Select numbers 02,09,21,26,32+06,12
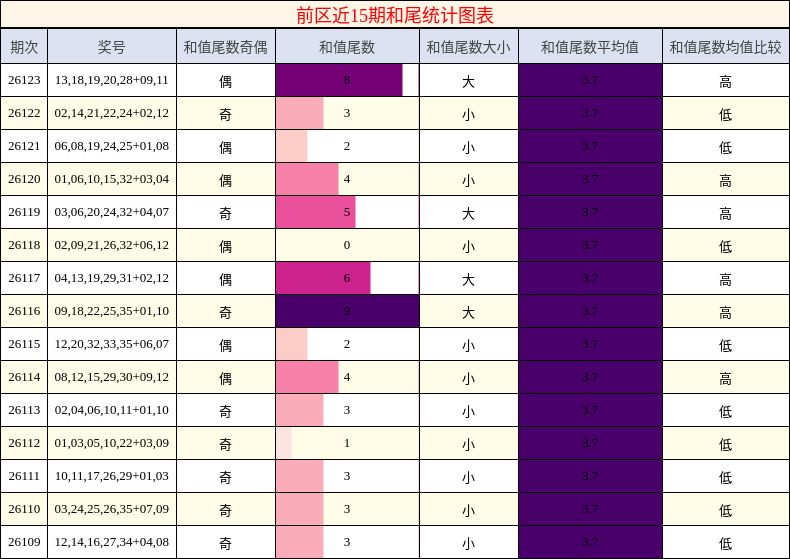 [112, 245]
